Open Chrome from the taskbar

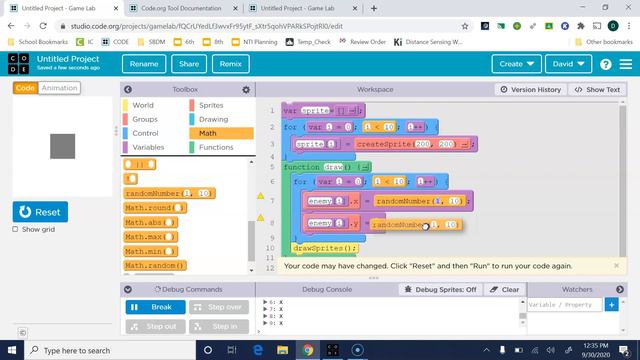(308, 350)
